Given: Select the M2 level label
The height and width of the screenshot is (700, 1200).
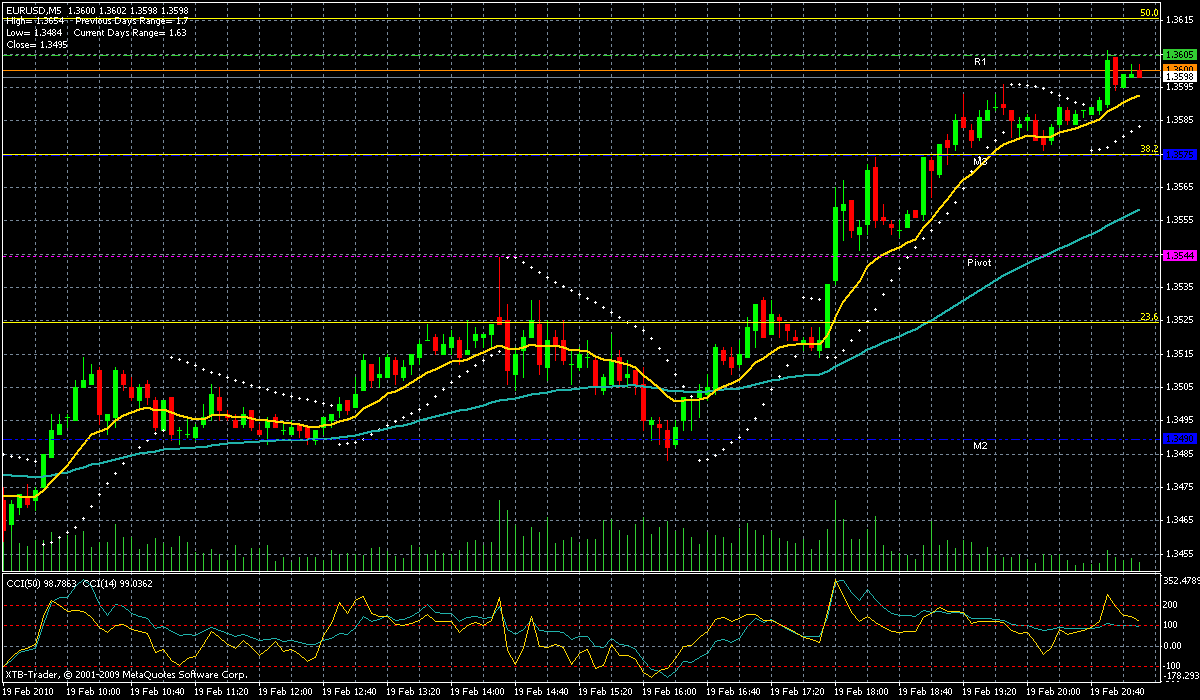Looking at the screenshot, I should [981, 444].
